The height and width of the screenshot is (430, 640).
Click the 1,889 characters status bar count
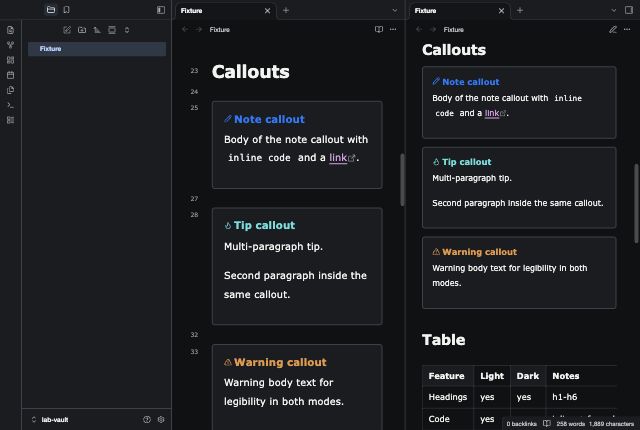(x=611, y=424)
